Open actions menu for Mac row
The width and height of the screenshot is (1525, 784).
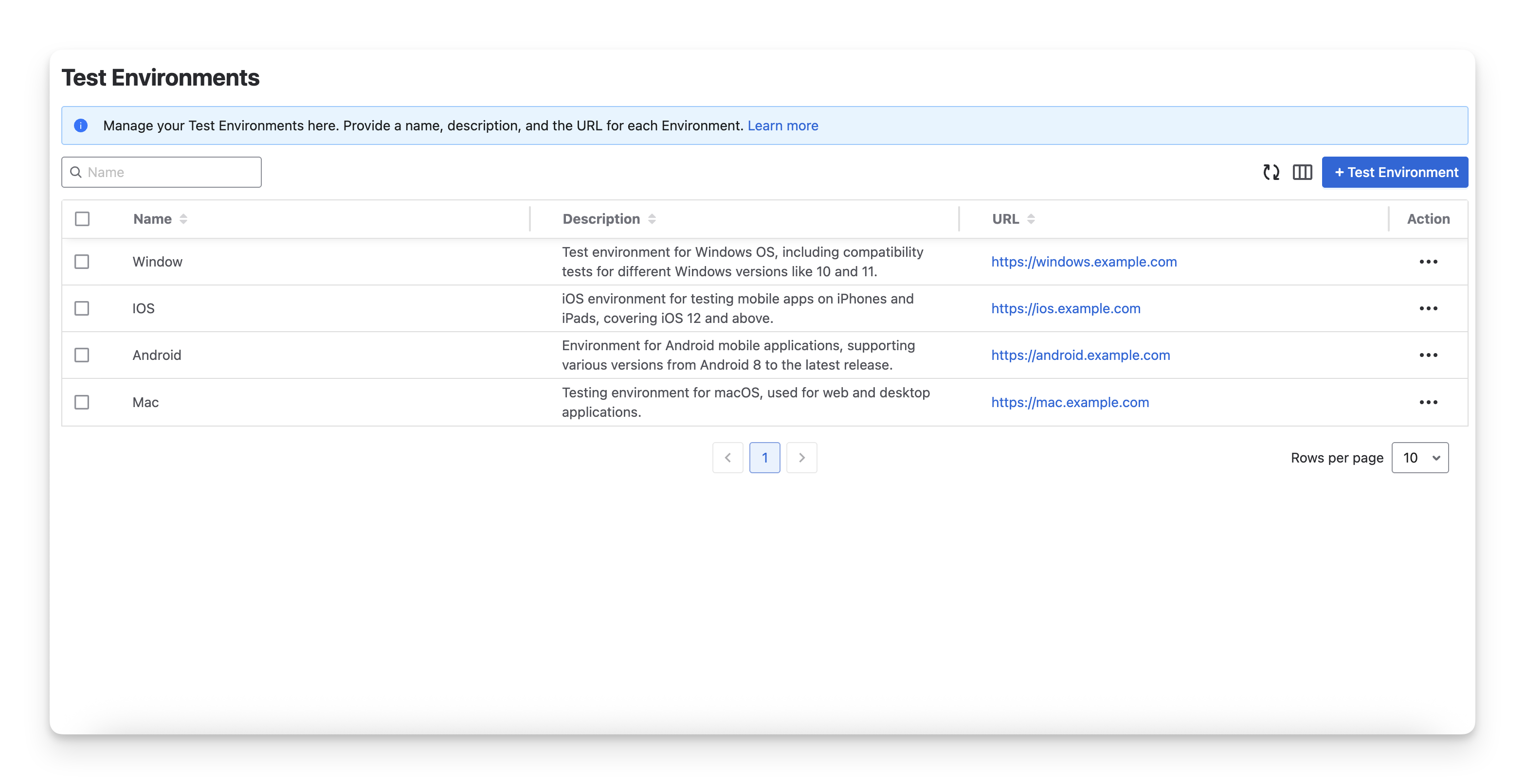click(1428, 402)
